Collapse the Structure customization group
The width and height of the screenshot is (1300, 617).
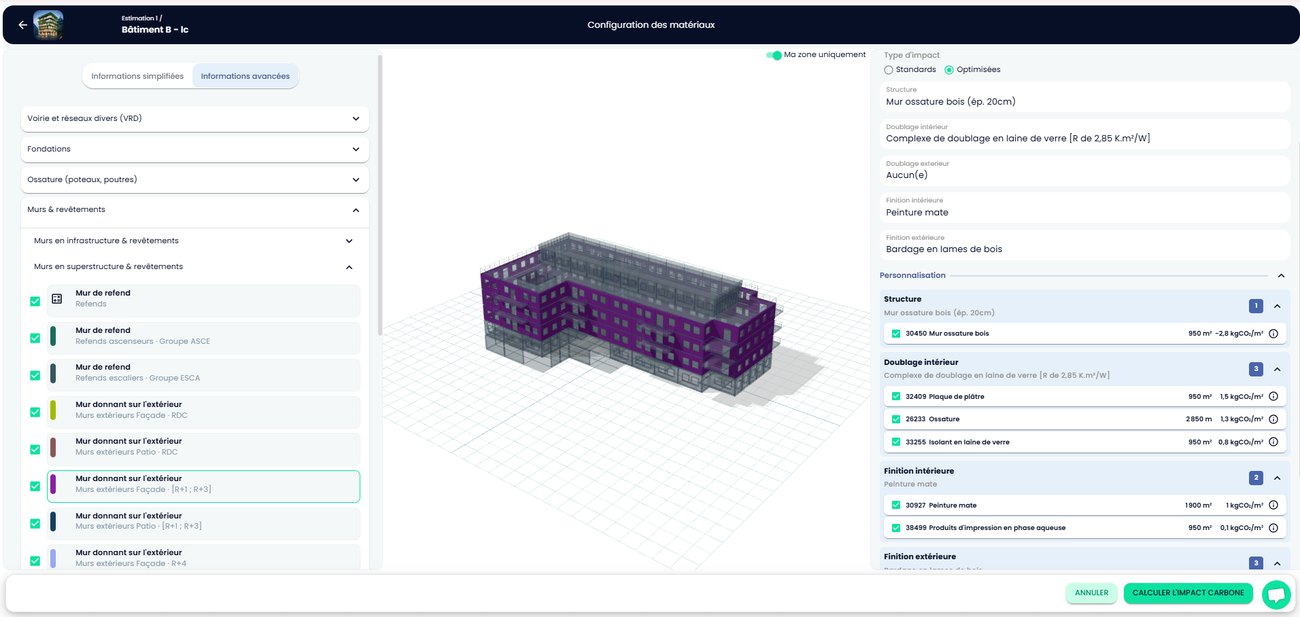point(1277,306)
